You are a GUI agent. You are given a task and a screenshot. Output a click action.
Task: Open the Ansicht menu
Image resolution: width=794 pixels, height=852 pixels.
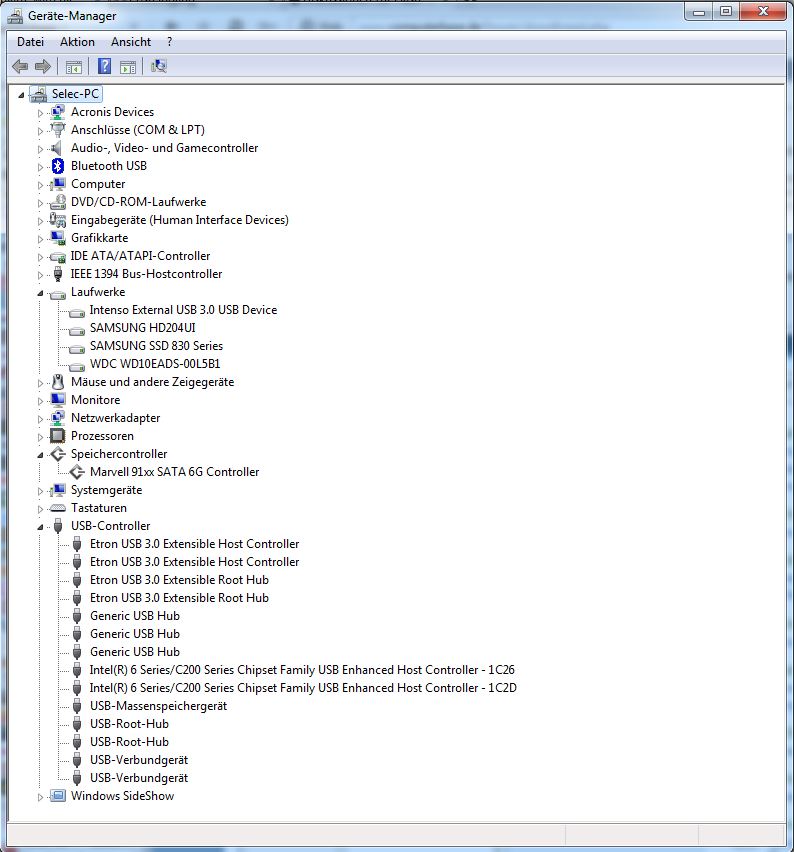point(131,42)
